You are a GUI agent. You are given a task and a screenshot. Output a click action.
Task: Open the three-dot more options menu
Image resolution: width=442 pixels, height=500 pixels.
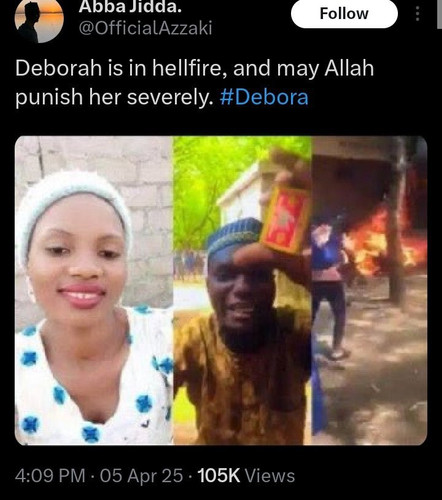tap(417, 14)
